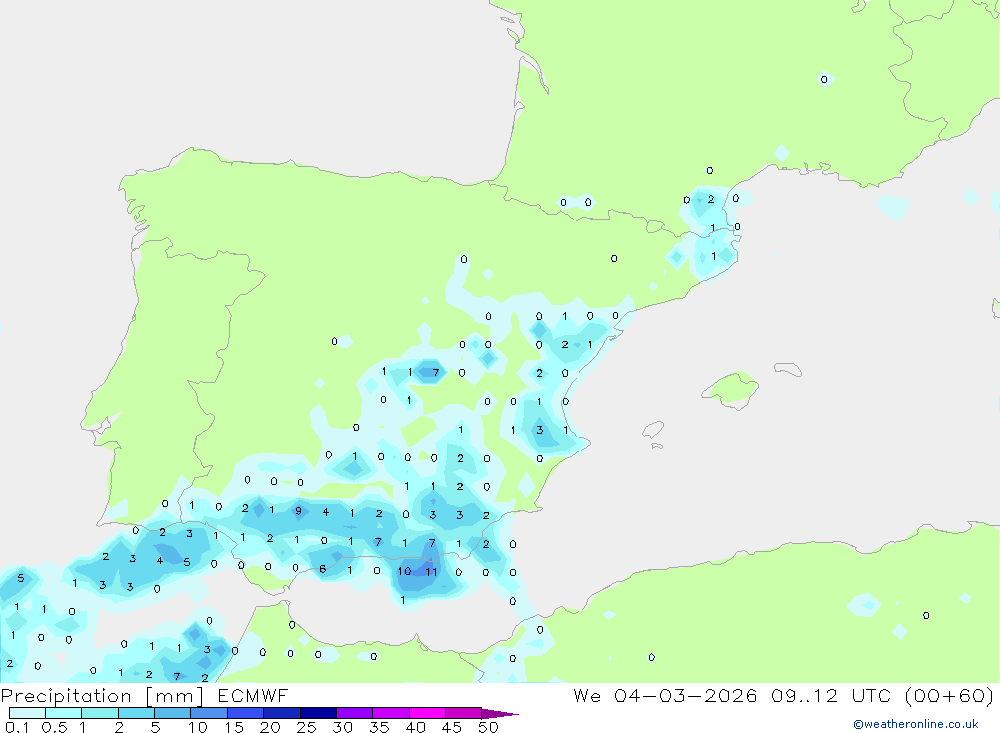This screenshot has width=1000, height=733.
Task: Click the 0.1–0.5 mm legend color box
Action: (27, 713)
